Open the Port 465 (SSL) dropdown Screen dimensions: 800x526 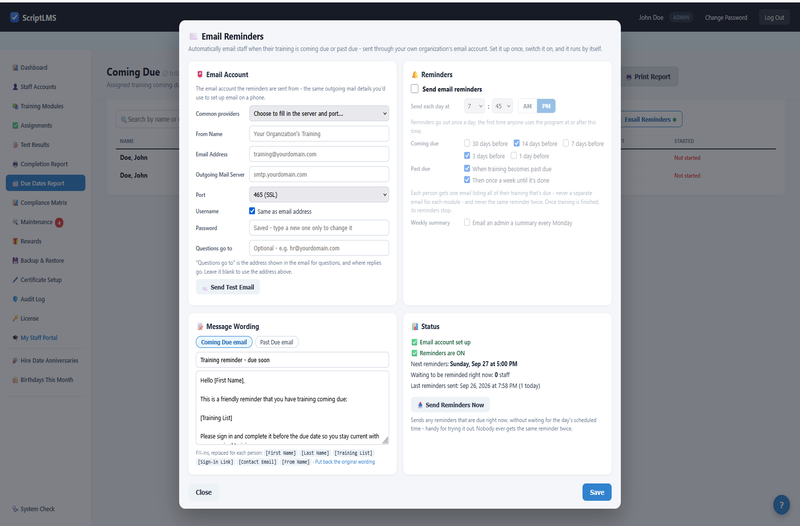click(x=319, y=194)
